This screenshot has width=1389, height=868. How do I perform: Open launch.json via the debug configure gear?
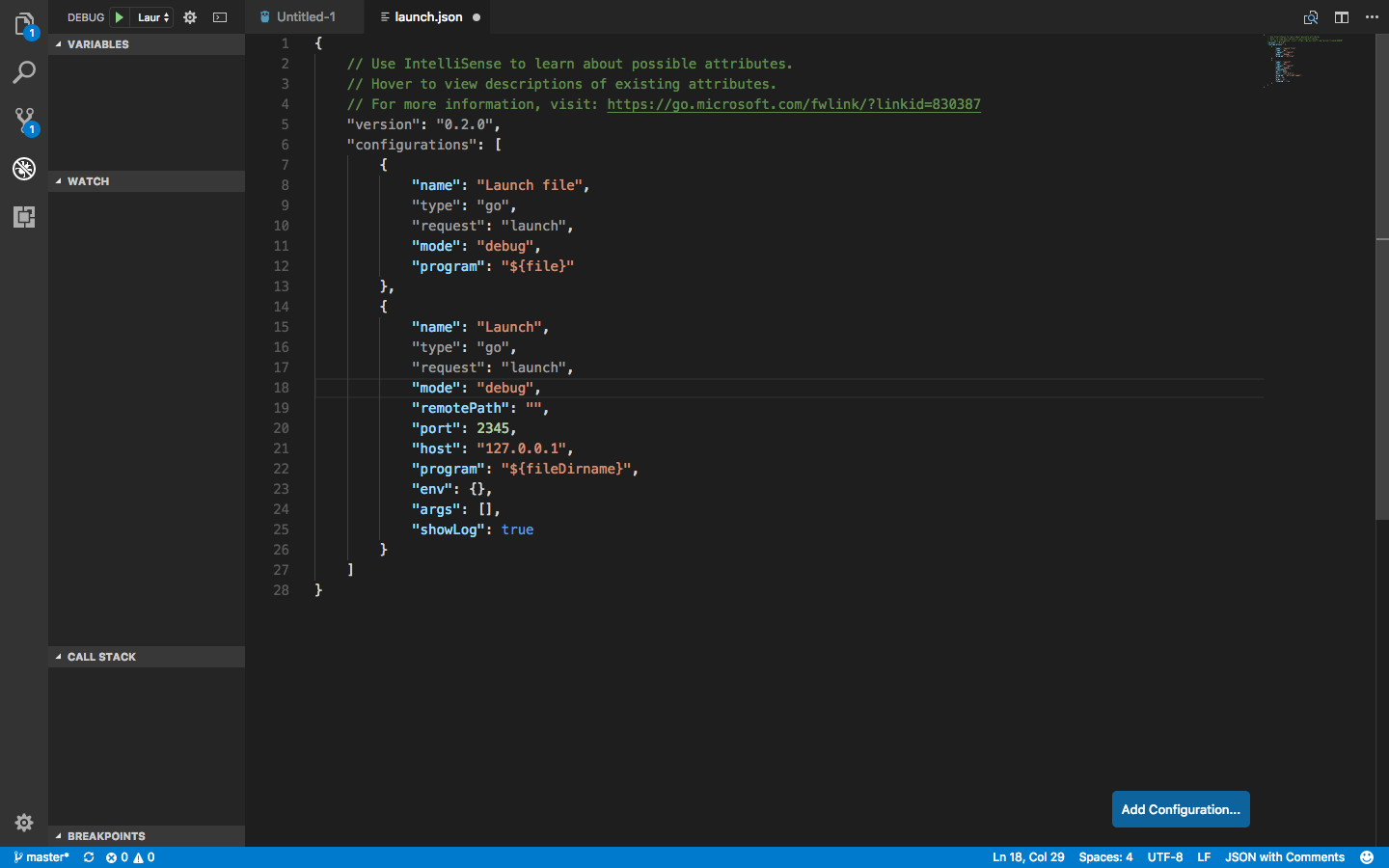(189, 16)
